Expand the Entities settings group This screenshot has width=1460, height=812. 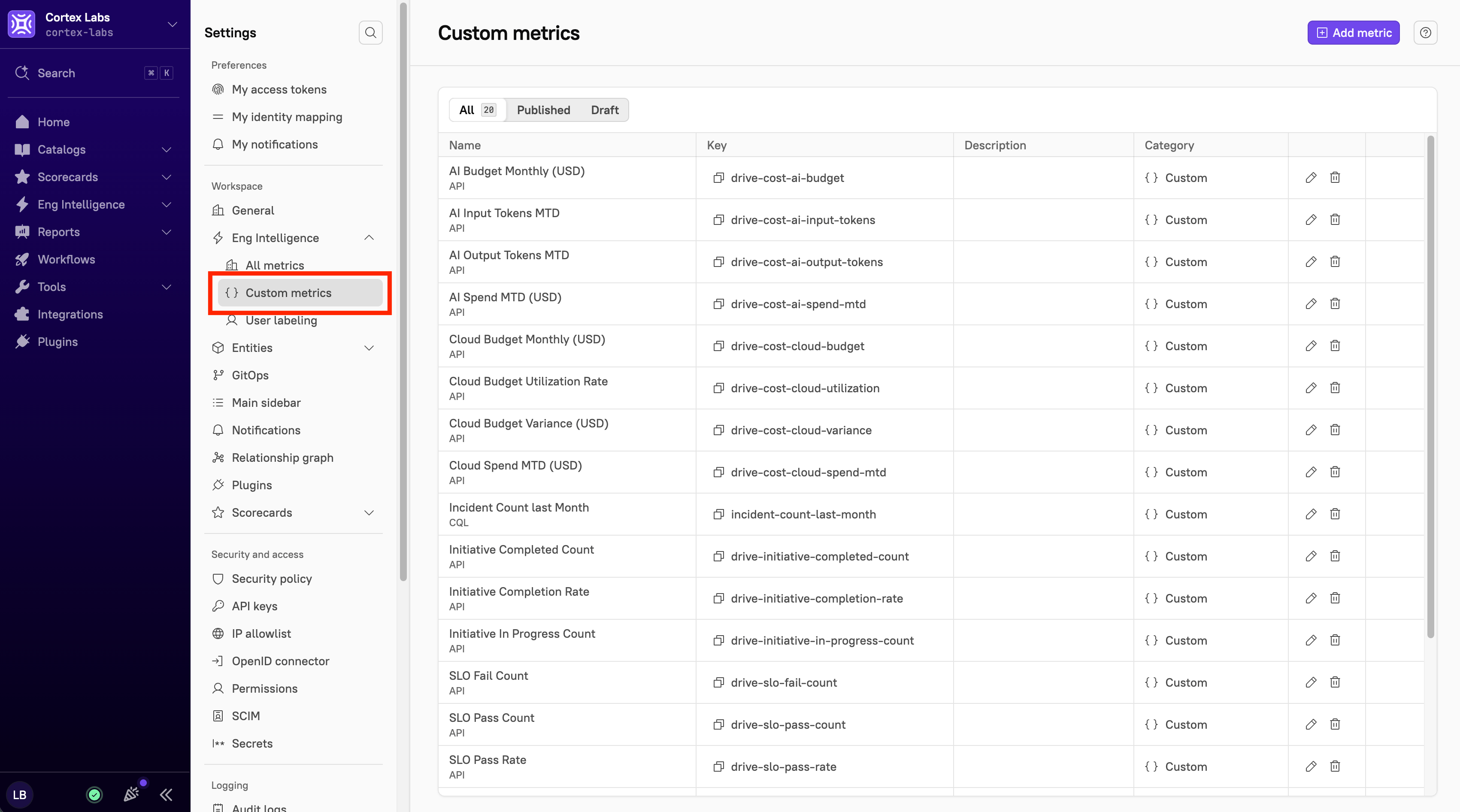point(369,348)
